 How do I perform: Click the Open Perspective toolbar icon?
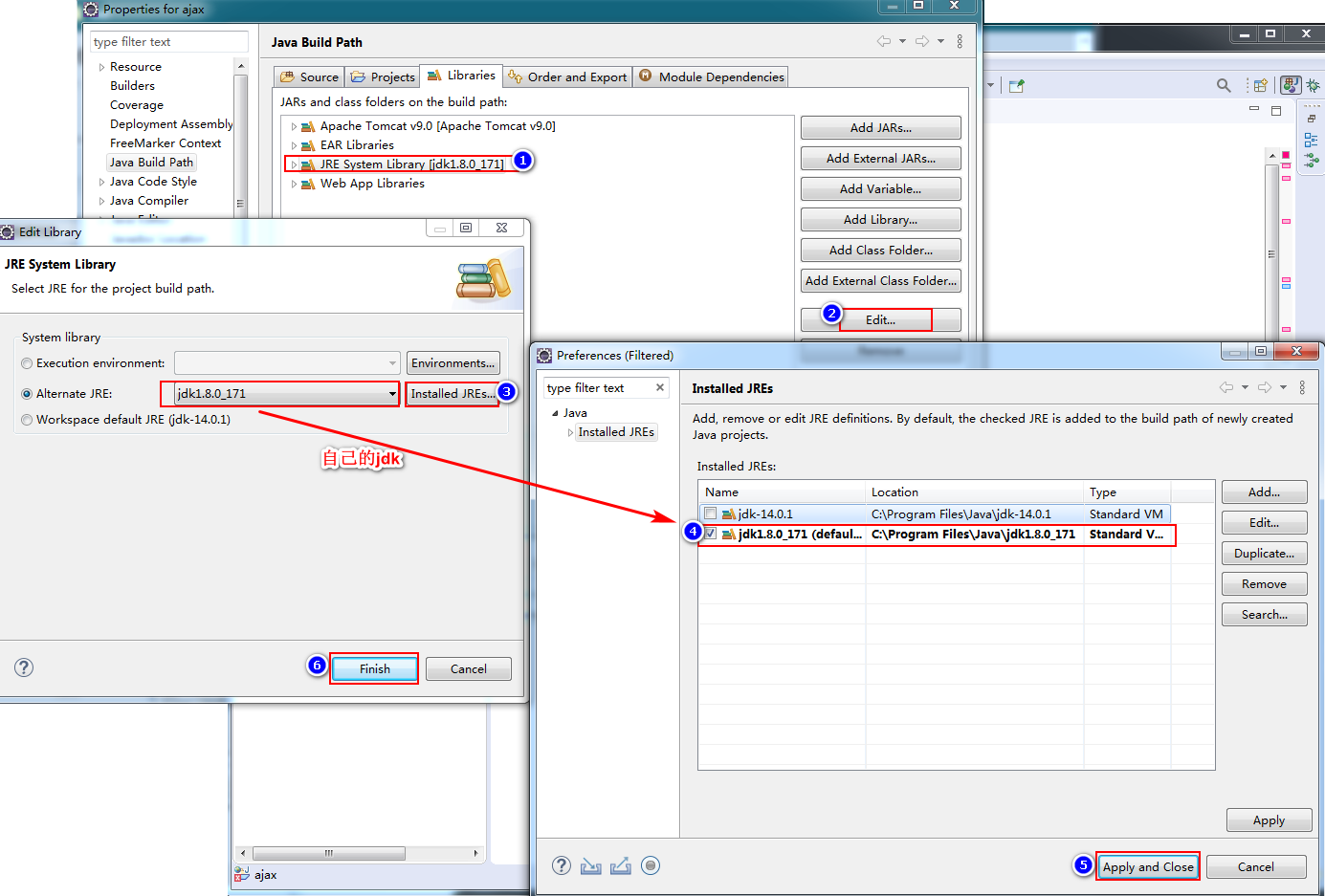click(1261, 85)
